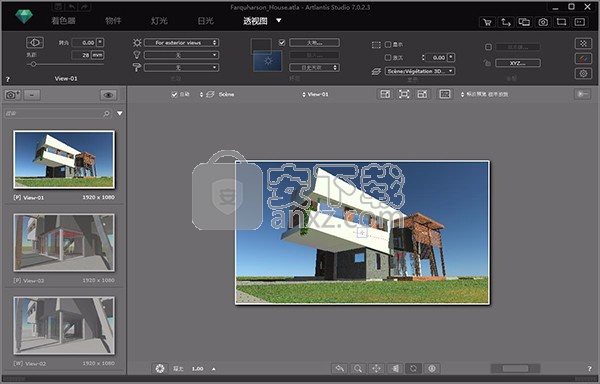Click the preview region selection icon
This screenshot has height=384, width=600.
[445, 94]
